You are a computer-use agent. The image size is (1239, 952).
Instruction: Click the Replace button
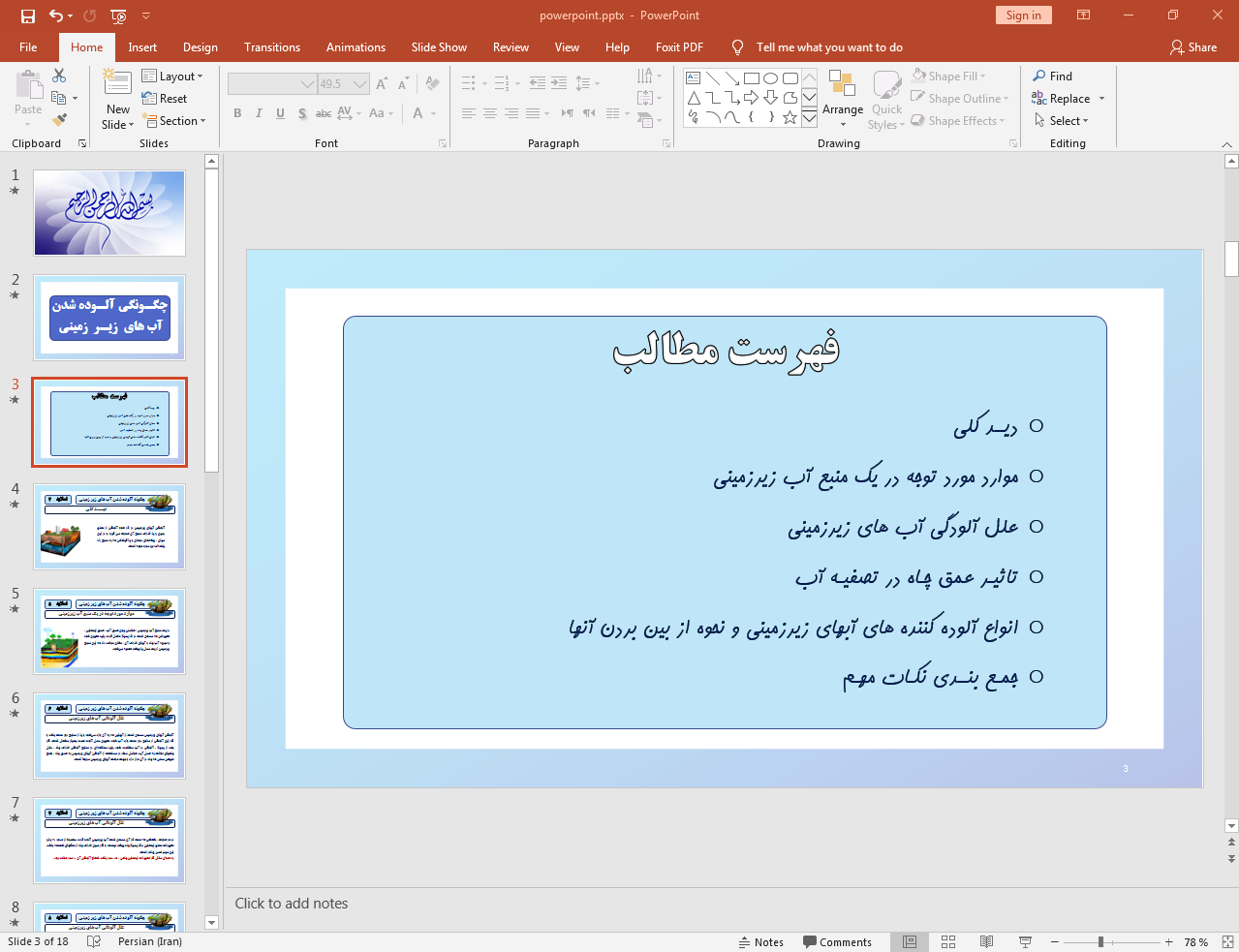coord(1069,98)
